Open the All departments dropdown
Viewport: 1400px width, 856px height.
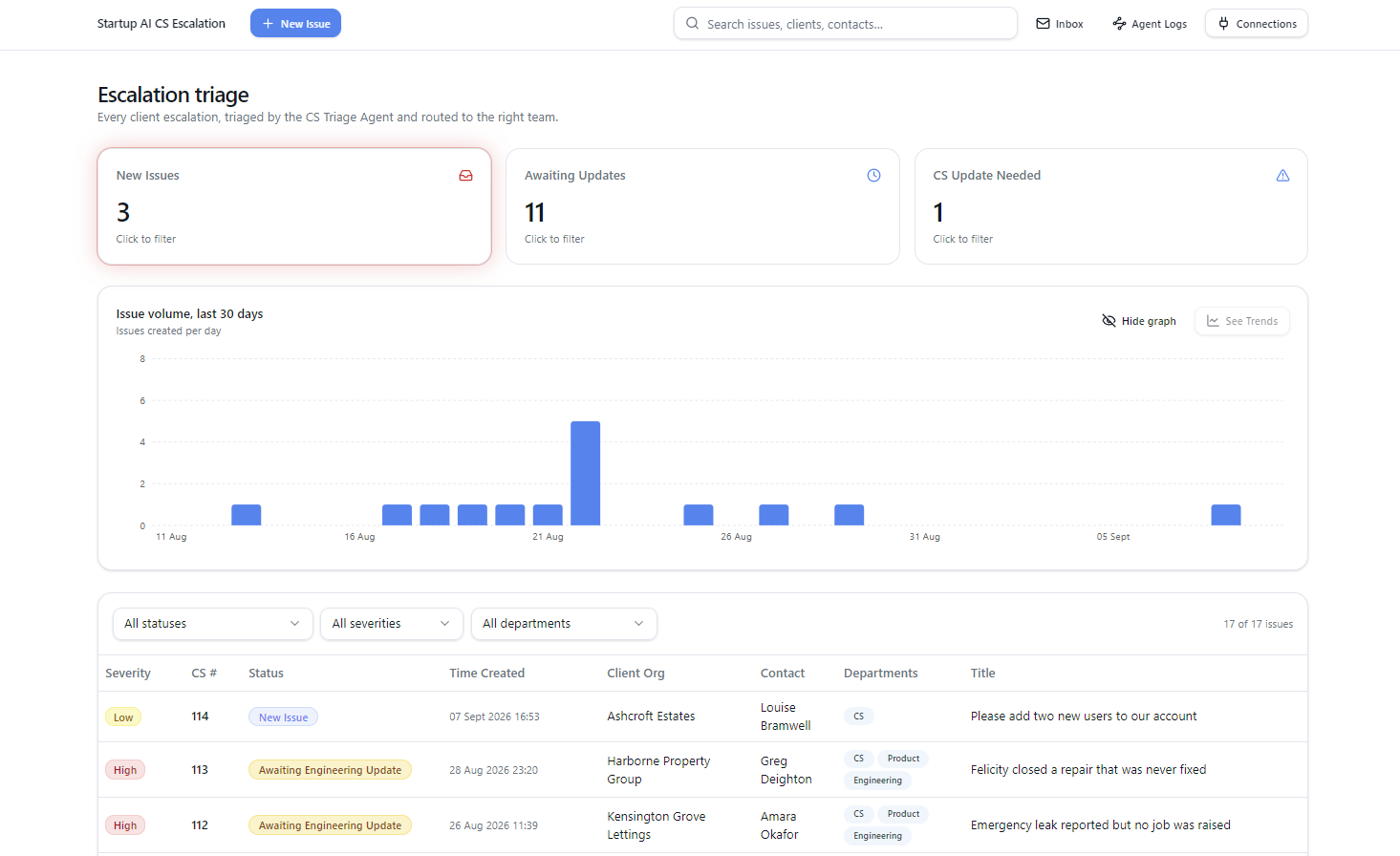click(564, 624)
